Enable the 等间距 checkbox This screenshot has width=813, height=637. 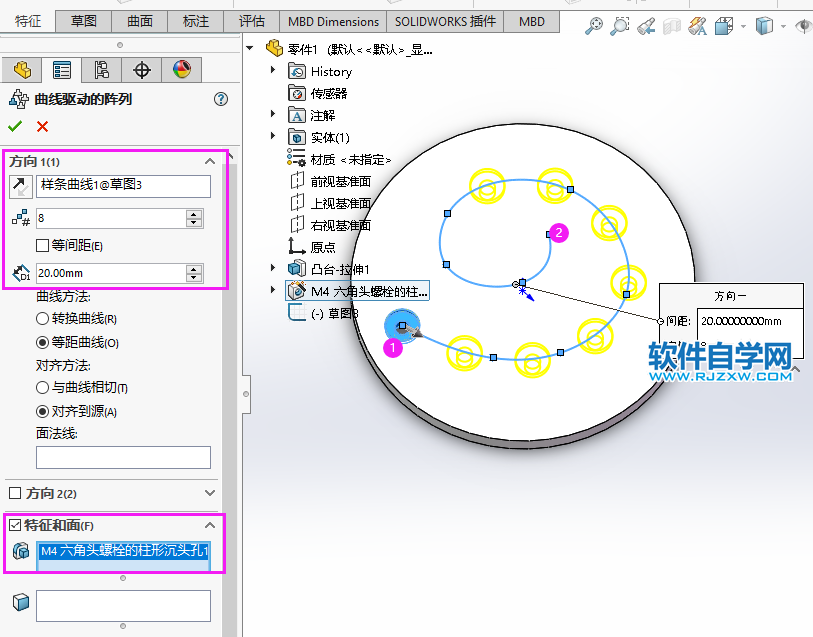click(x=42, y=245)
